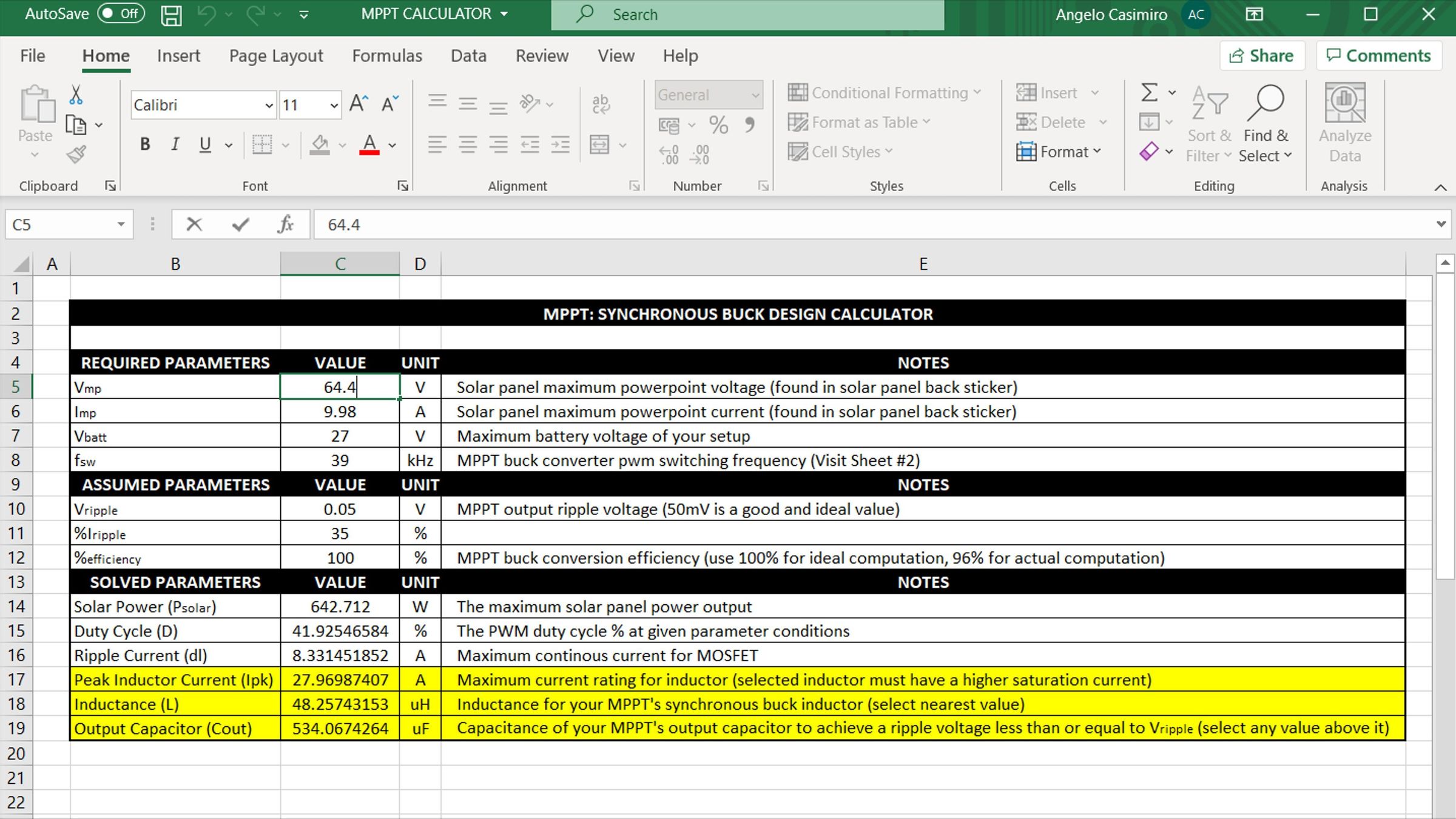Switch to the Page Layout tab
The image size is (1456, 819).
tap(276, 56)
